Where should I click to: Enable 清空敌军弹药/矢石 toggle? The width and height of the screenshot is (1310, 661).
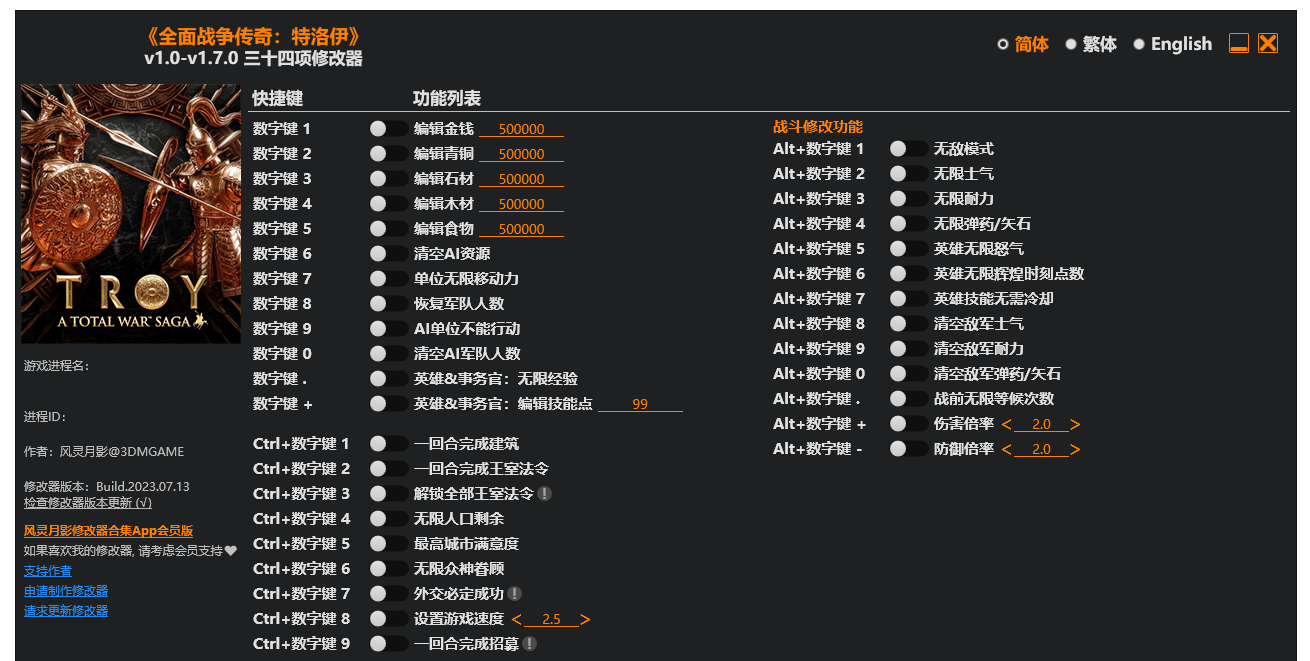click(x=908, y=374)
